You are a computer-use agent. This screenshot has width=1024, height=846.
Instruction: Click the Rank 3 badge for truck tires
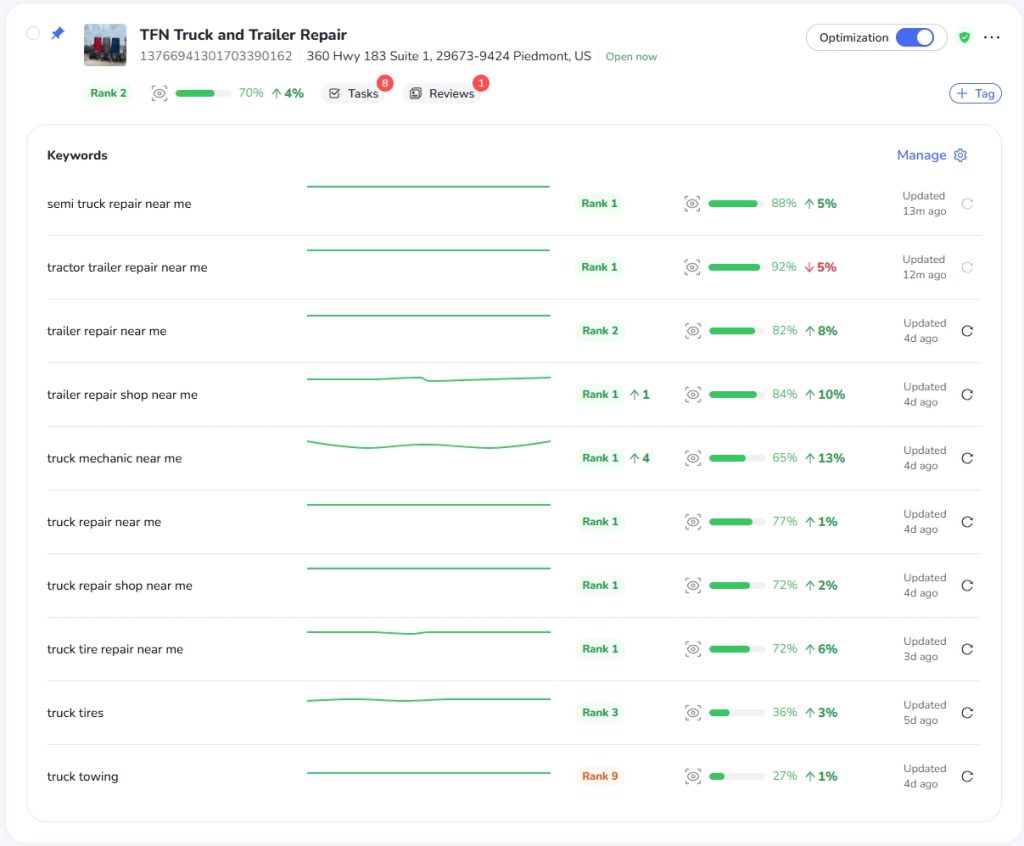[600, 712]
